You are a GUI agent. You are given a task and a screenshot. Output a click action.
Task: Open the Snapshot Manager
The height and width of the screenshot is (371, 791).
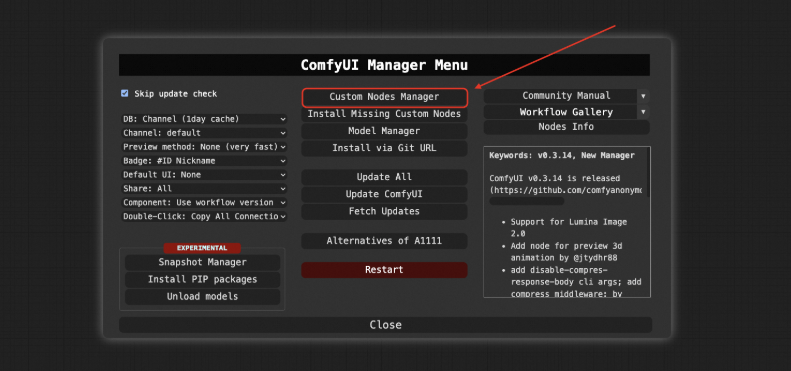202,262
